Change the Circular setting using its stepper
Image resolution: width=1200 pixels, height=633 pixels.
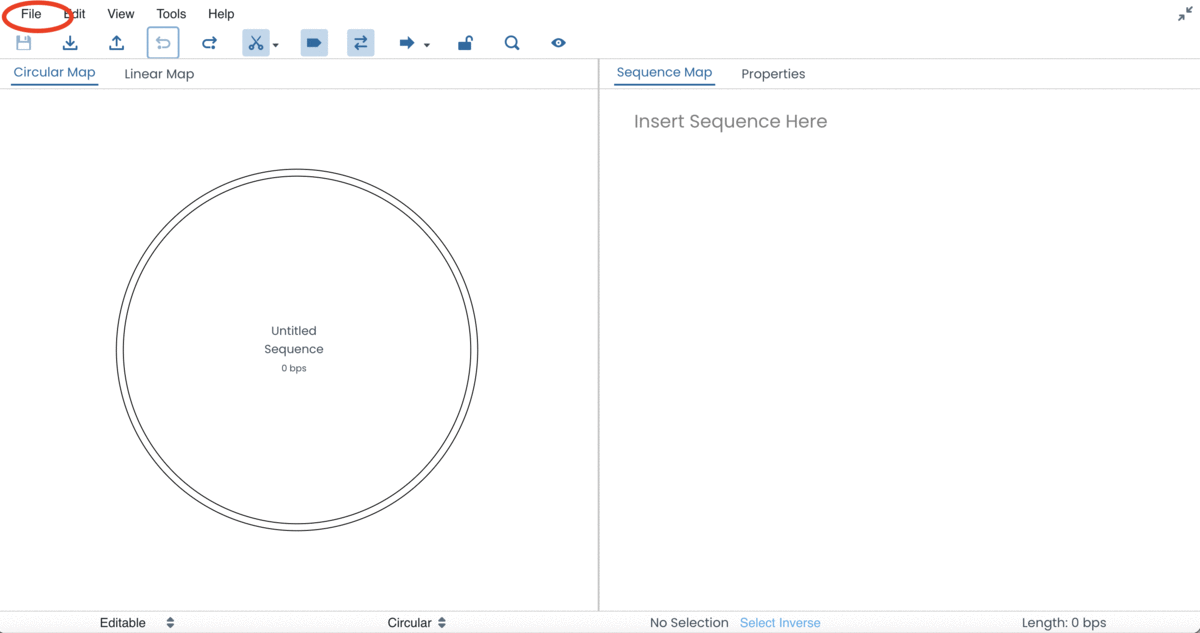(x=440, y=622)
